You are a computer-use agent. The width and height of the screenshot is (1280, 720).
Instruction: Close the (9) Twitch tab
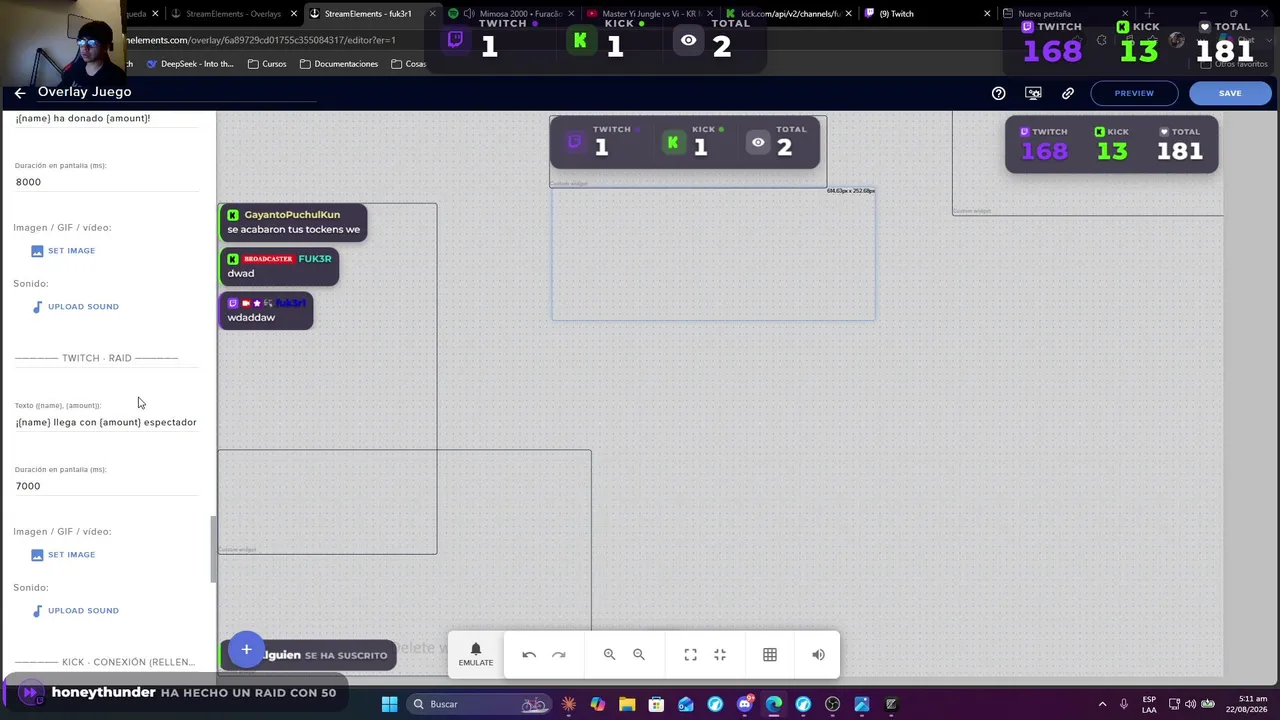[x=987, y=14]
